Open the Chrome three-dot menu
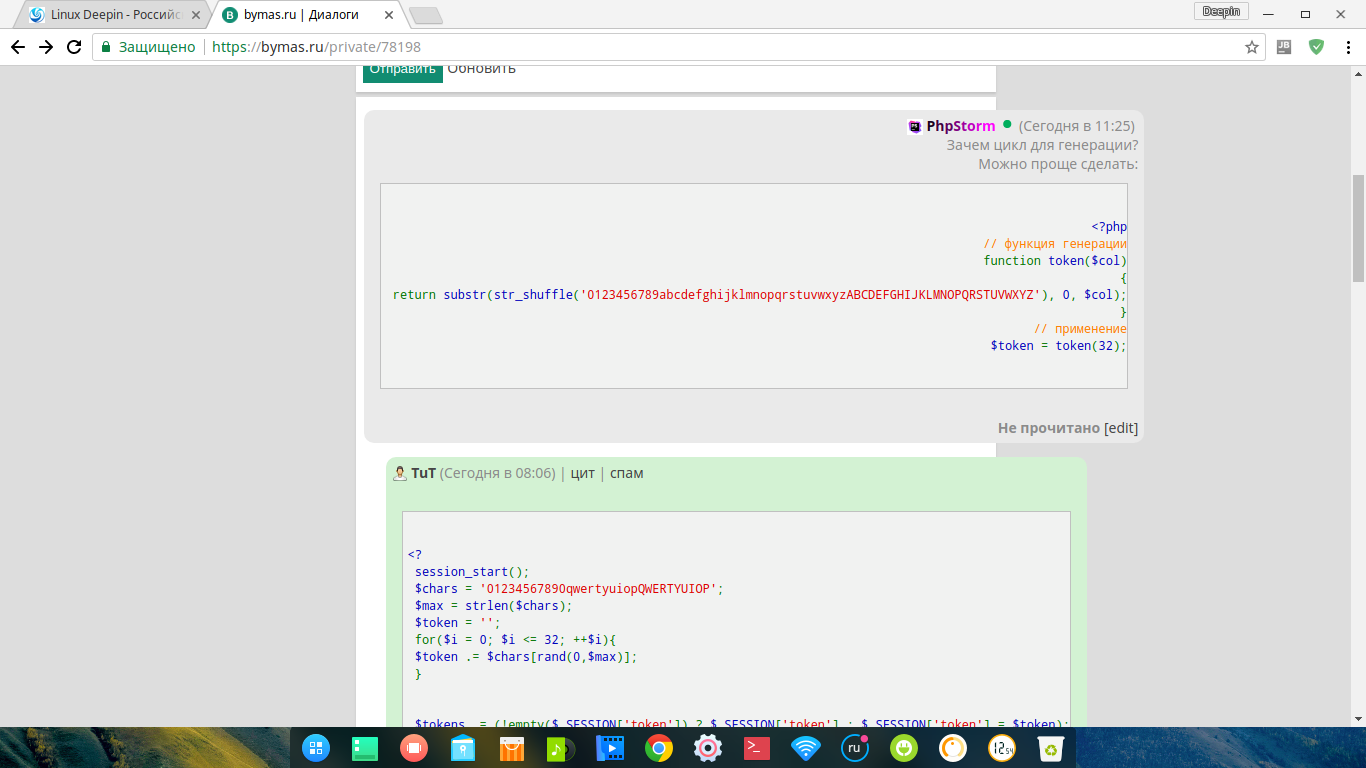Image resolution: width=1366 pixels, height=768 pixels. pyautogui.click(x=1348, y=47)
